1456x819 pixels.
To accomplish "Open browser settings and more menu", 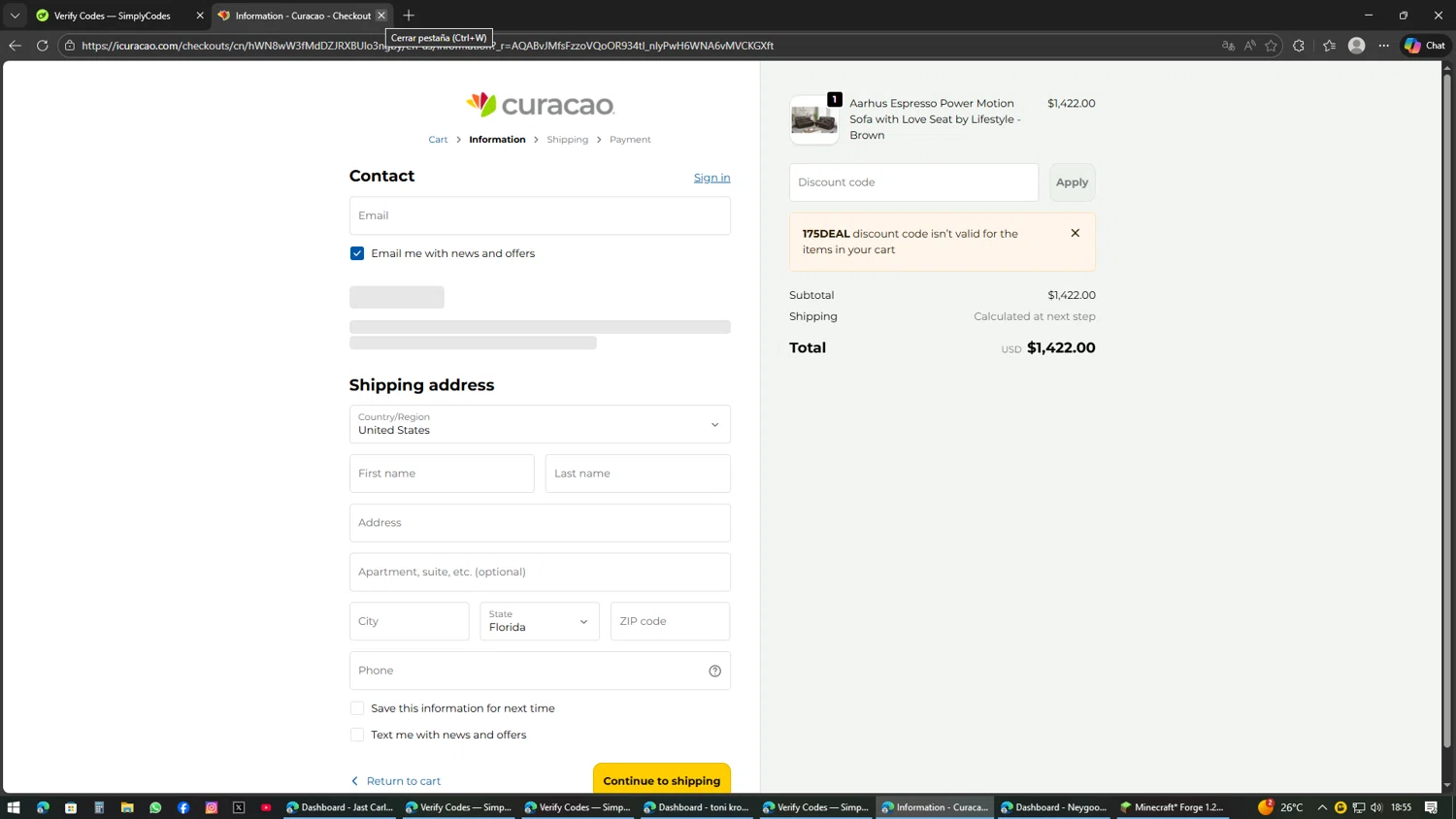I will pos(1384,46).
